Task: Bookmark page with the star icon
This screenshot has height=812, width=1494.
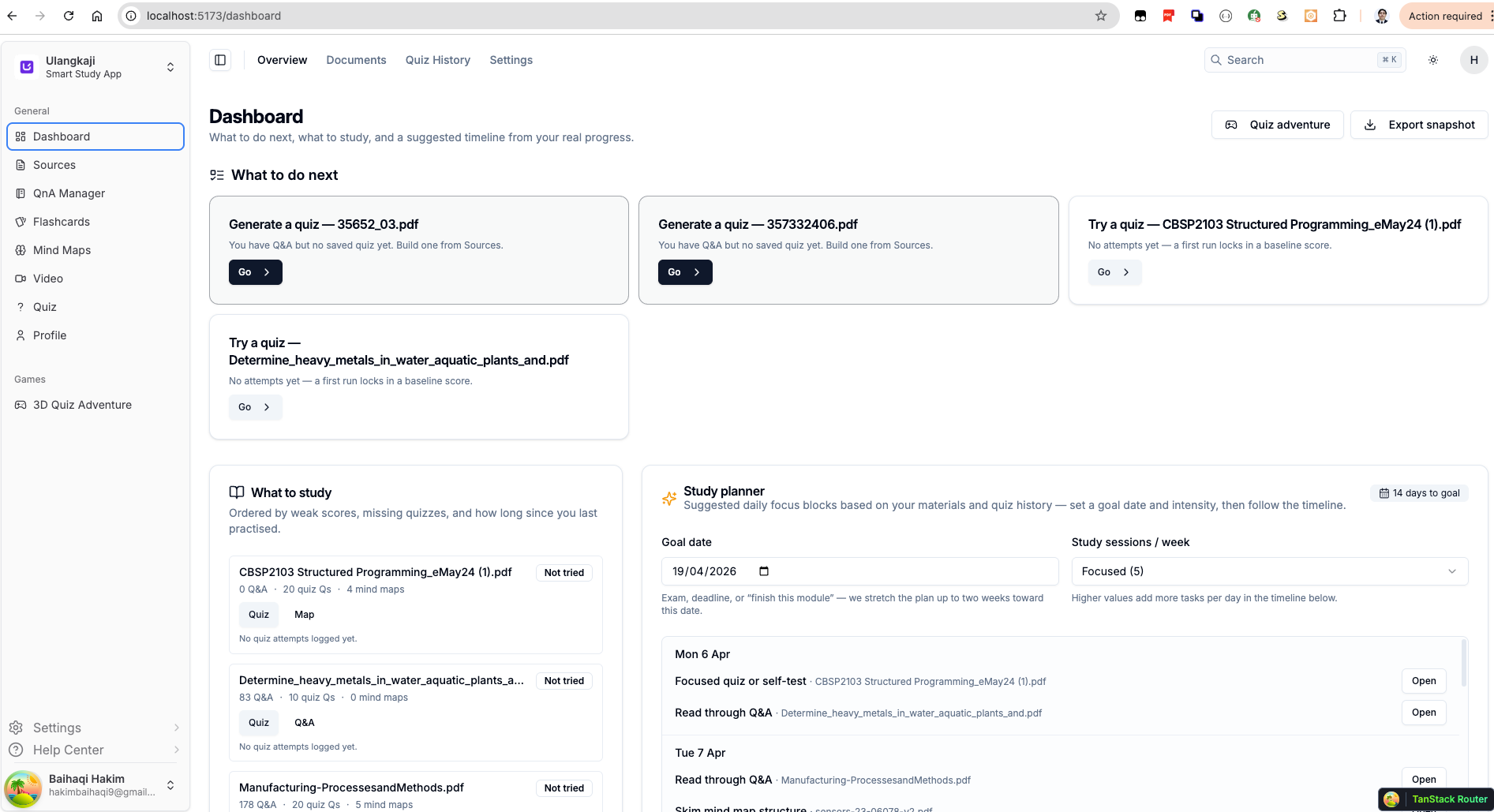Action: point(1100,16)
